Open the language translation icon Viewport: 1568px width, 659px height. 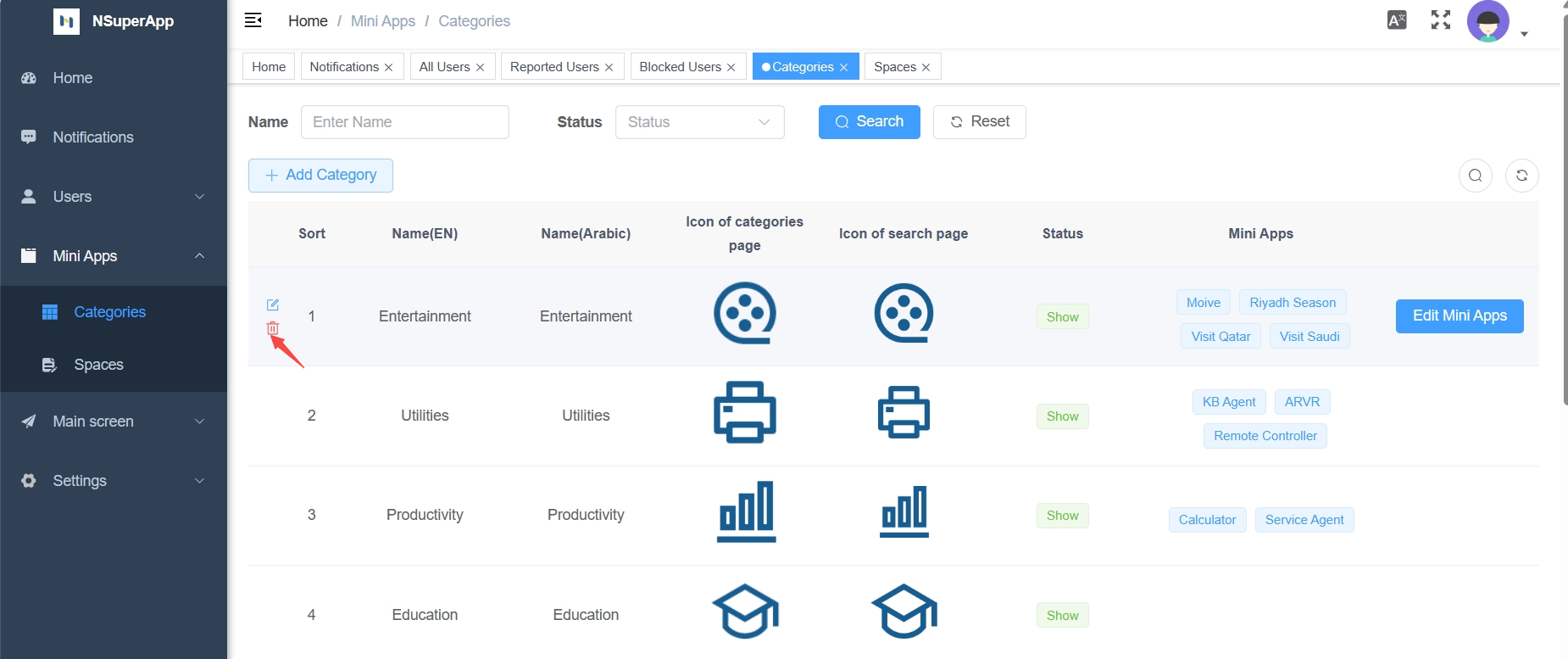coord(1397,20)
